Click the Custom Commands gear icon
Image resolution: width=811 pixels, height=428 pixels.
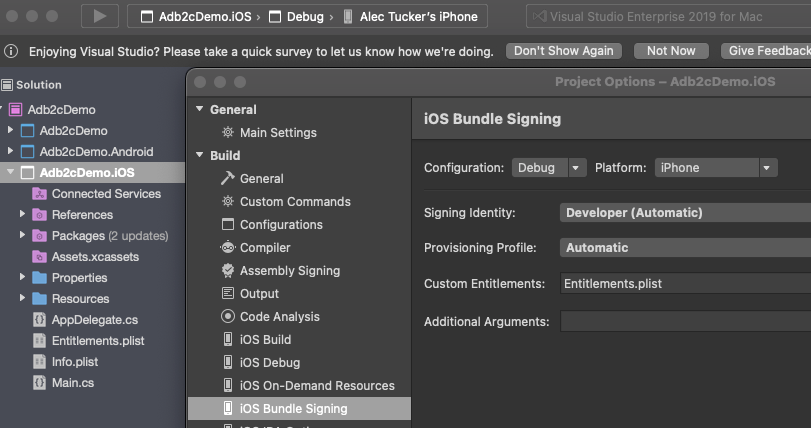click(228, 201)
